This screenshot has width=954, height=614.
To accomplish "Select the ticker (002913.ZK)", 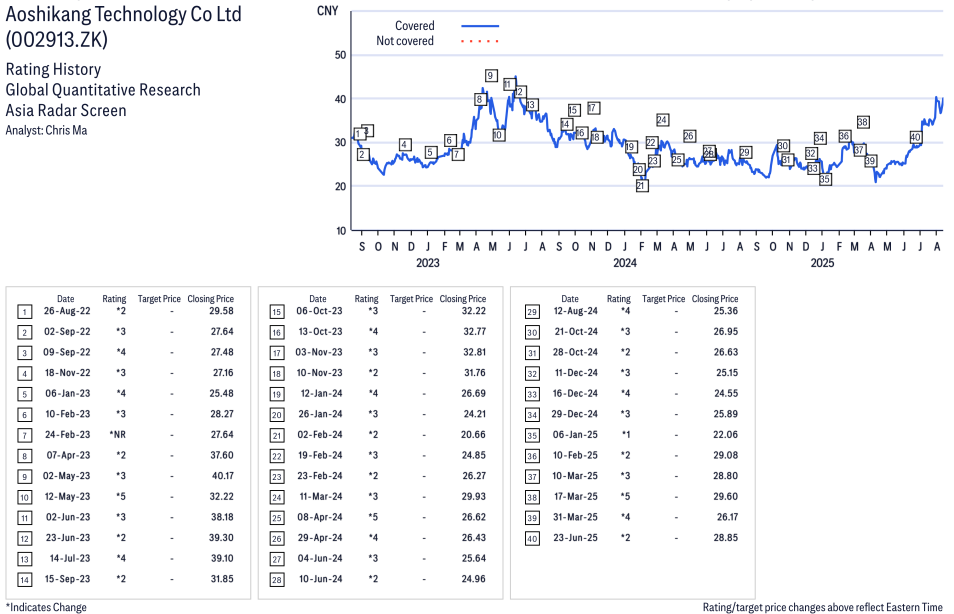I will click(x=57, y=40).
